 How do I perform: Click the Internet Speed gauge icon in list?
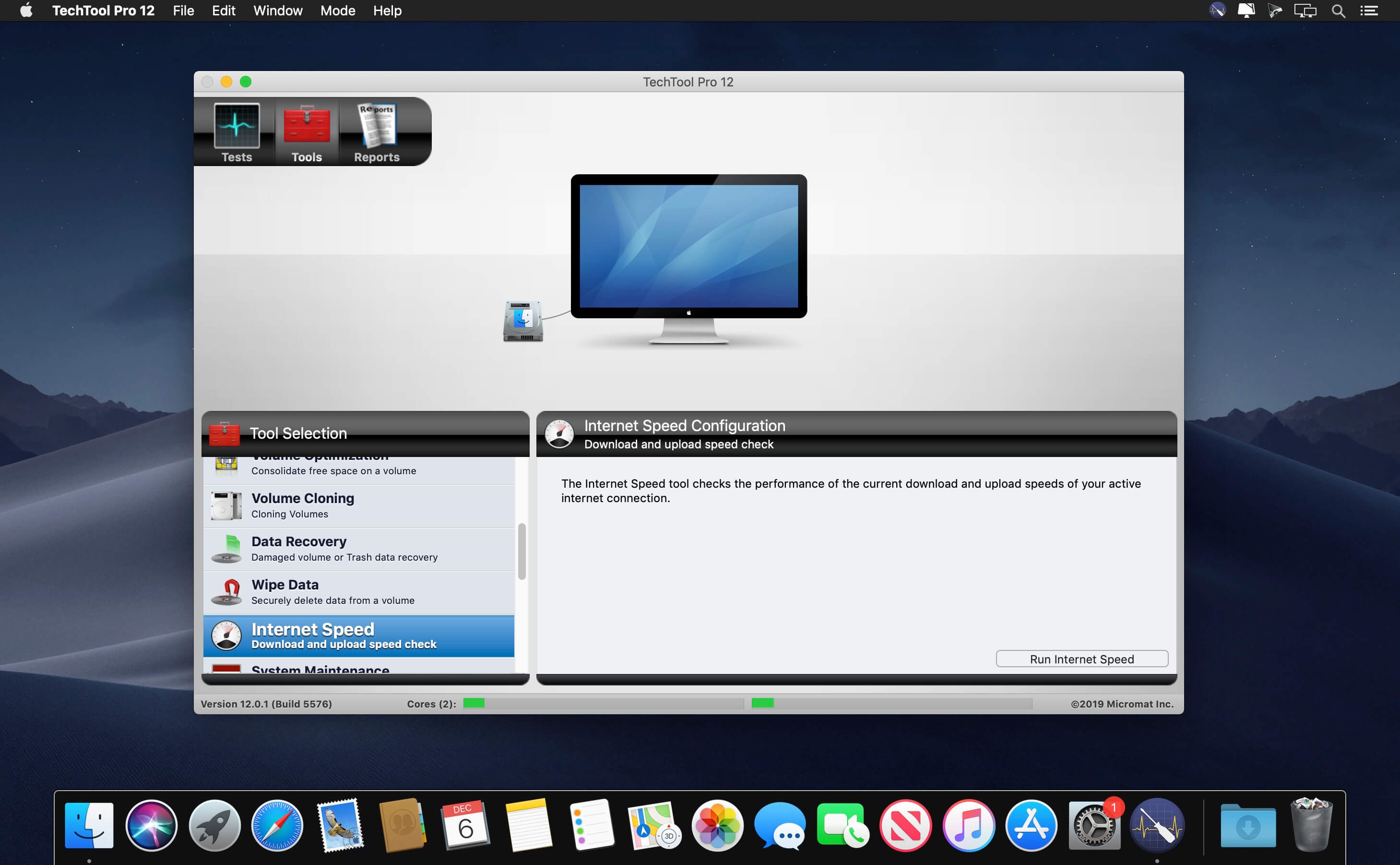[x=226, y=636]
